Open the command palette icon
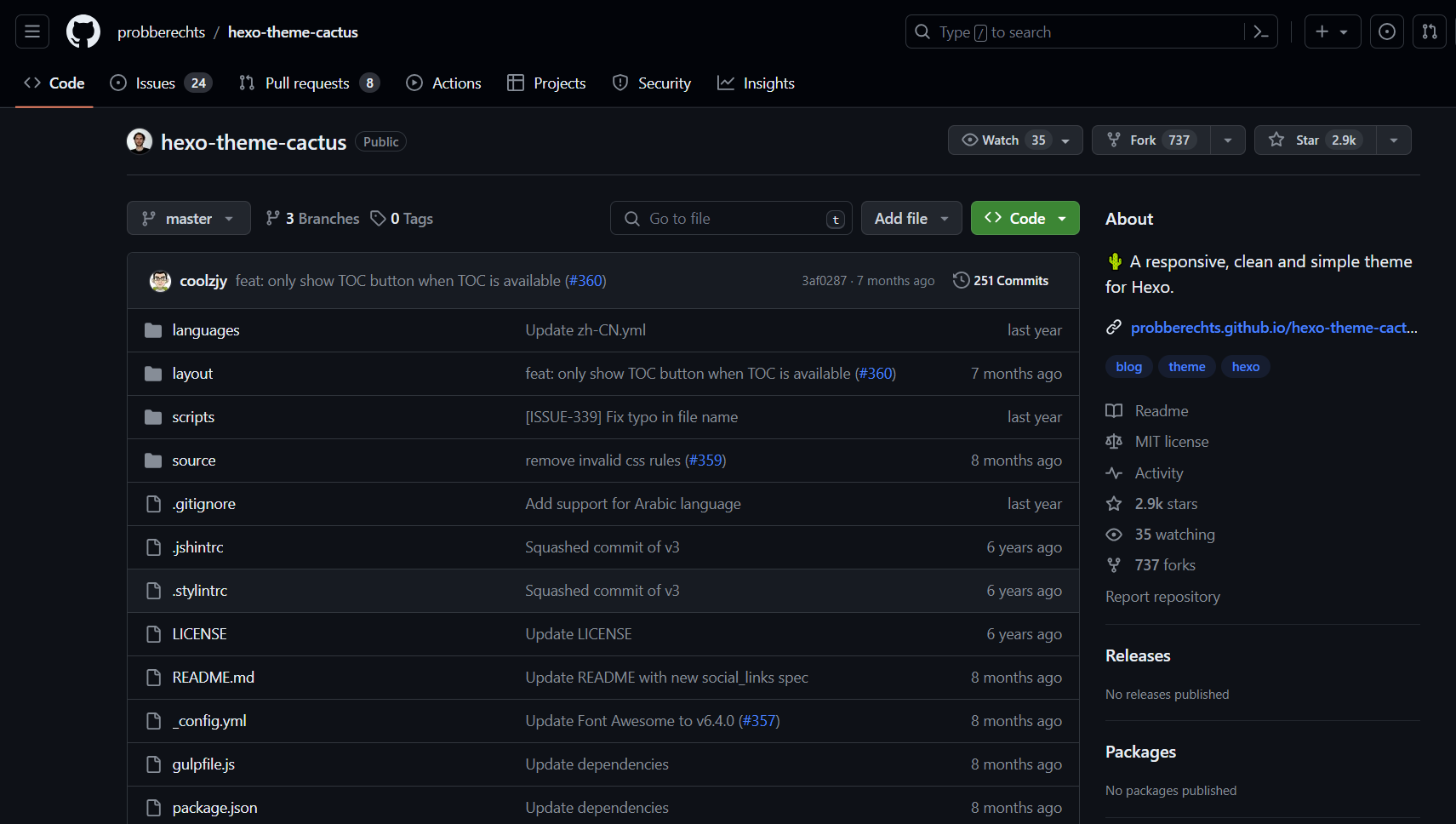This screenshot has height=824, width=1456. 1261,31
